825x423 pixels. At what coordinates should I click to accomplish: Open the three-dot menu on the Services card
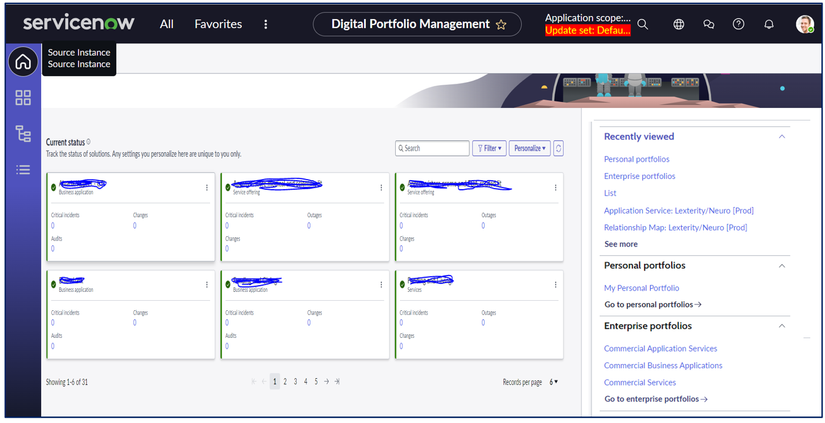click(x=556, y=285)
